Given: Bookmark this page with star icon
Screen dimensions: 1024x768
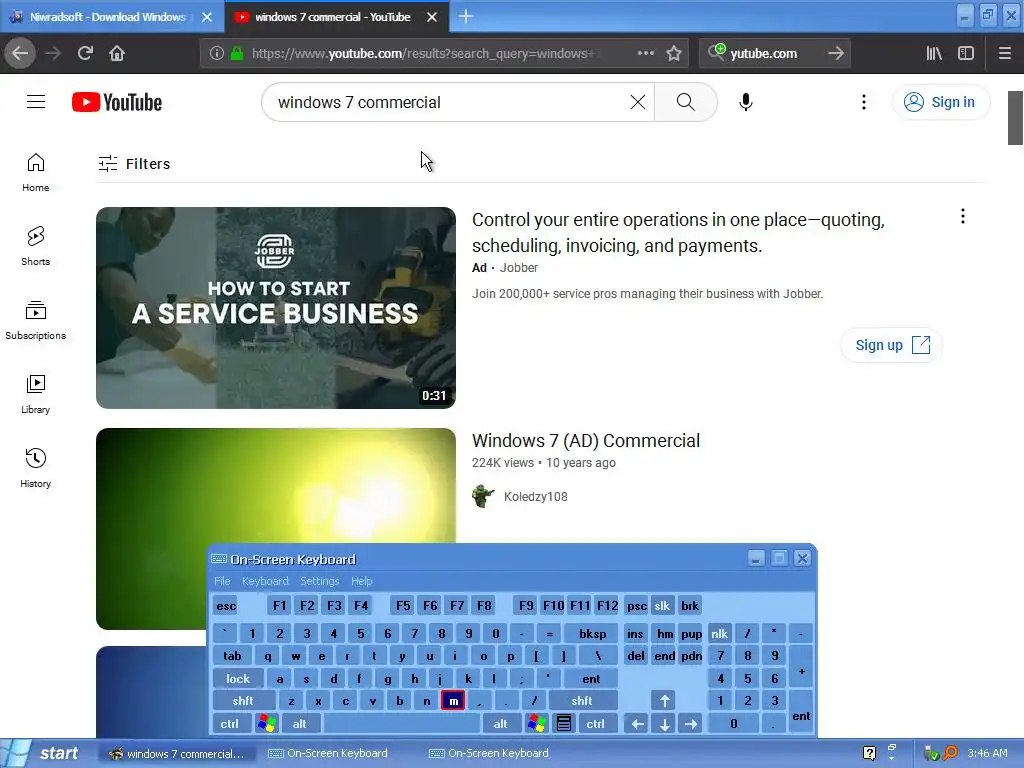Looking at the screenshot, I should pyautogui.click(x=674, y=53).
